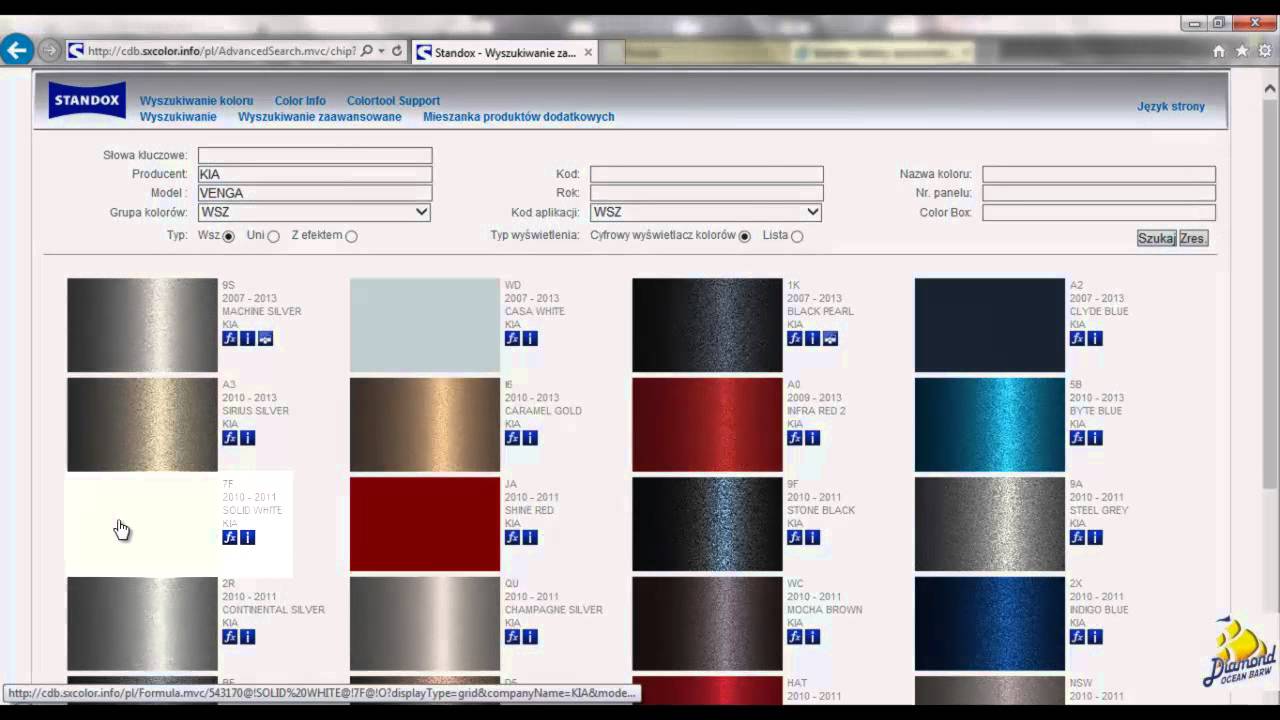Screen dimensions: 1280x720
Task: Open the Color Info menu
Action: 300,101
